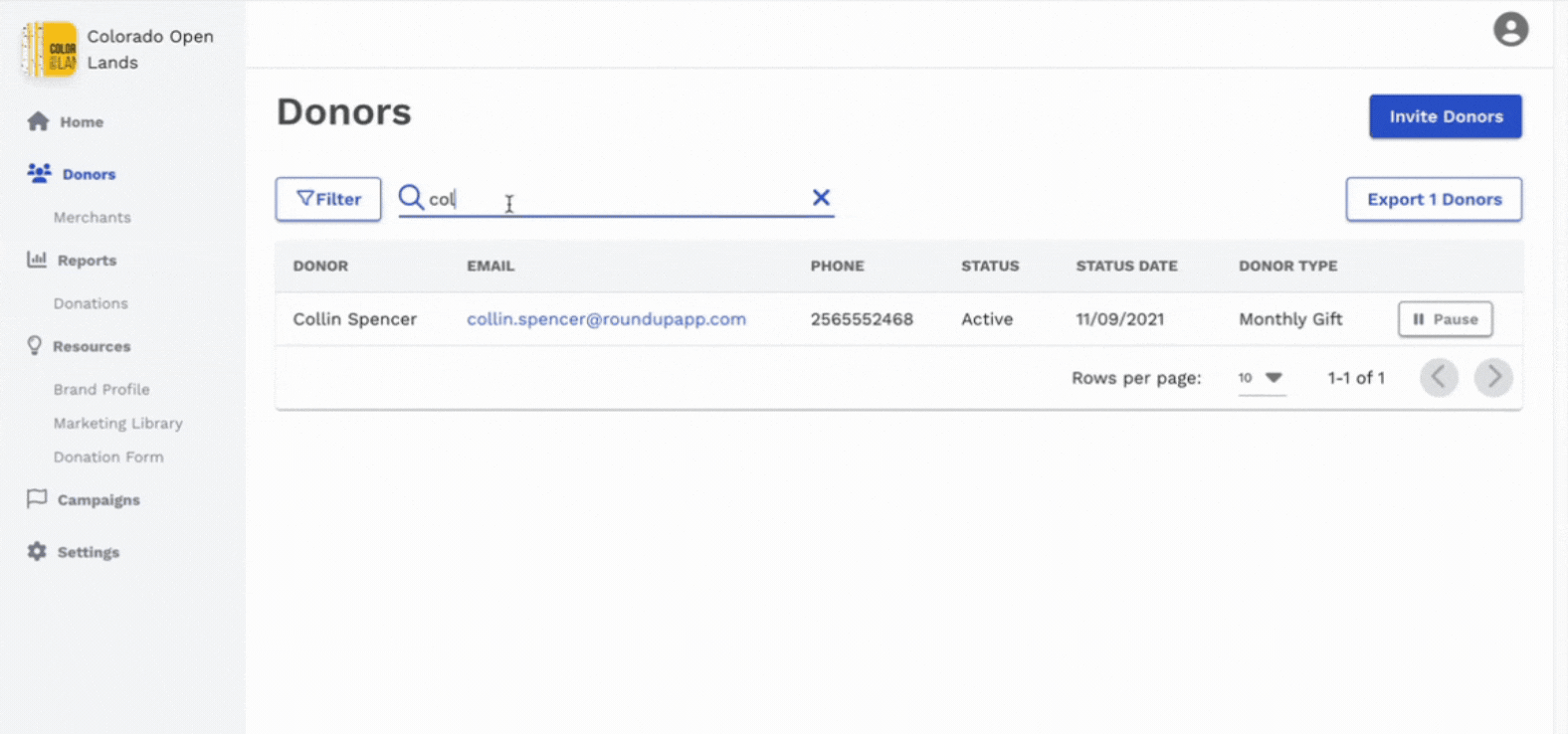Open the rows per page dropdown
Image resolution: width=1568 pixels, height=734 pixels.
tap(1261, 378)
